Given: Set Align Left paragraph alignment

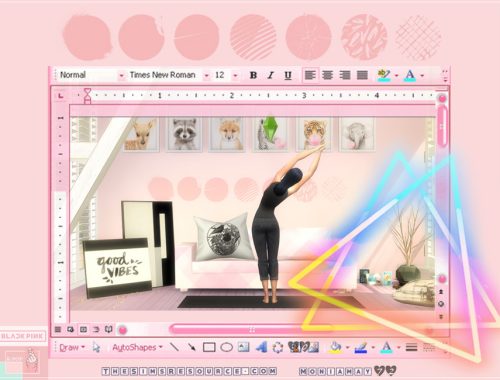Looking at the screenshot, I should [310, 75].
